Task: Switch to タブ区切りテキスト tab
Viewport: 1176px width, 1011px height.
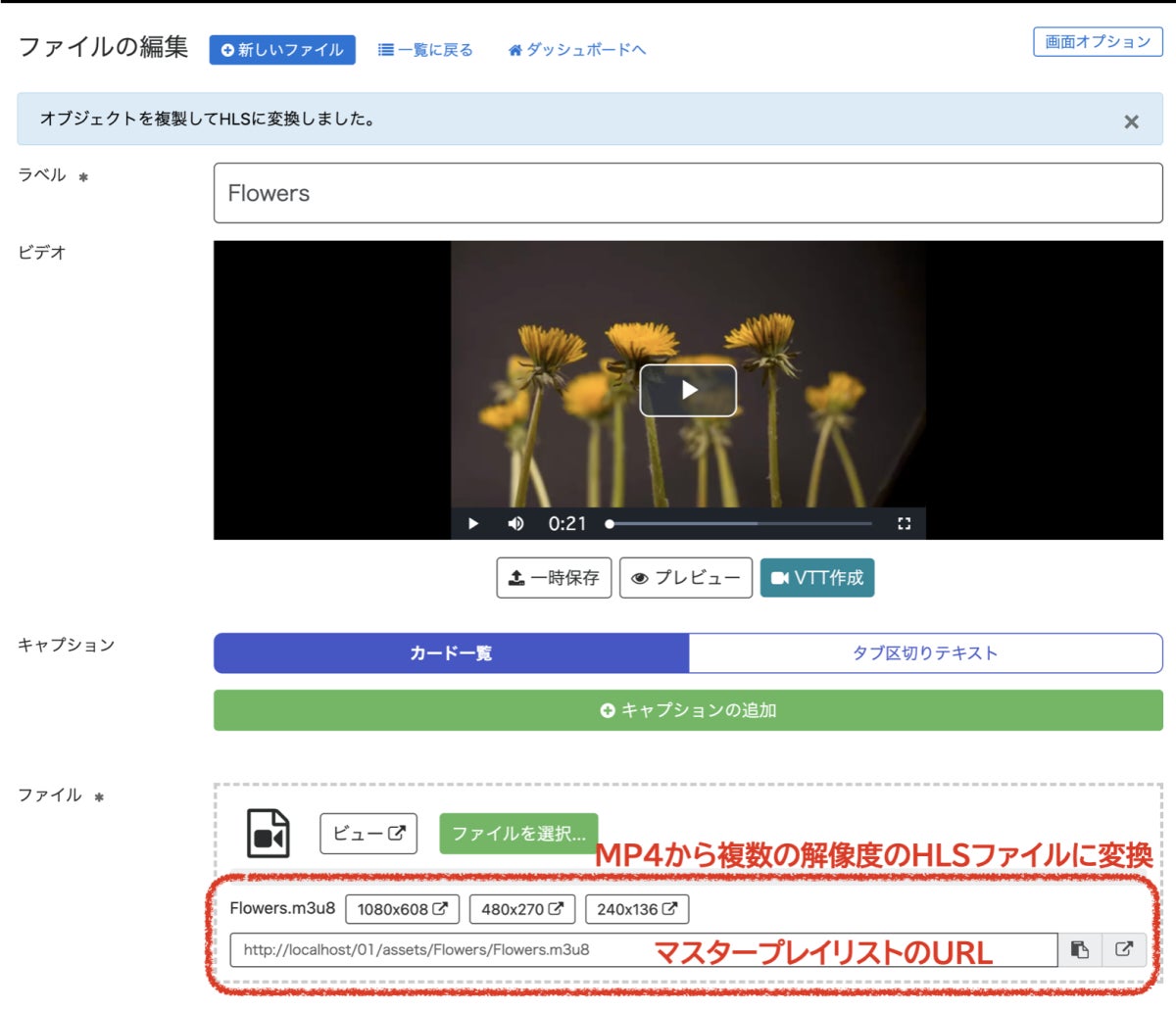Action: pos(926,653)
